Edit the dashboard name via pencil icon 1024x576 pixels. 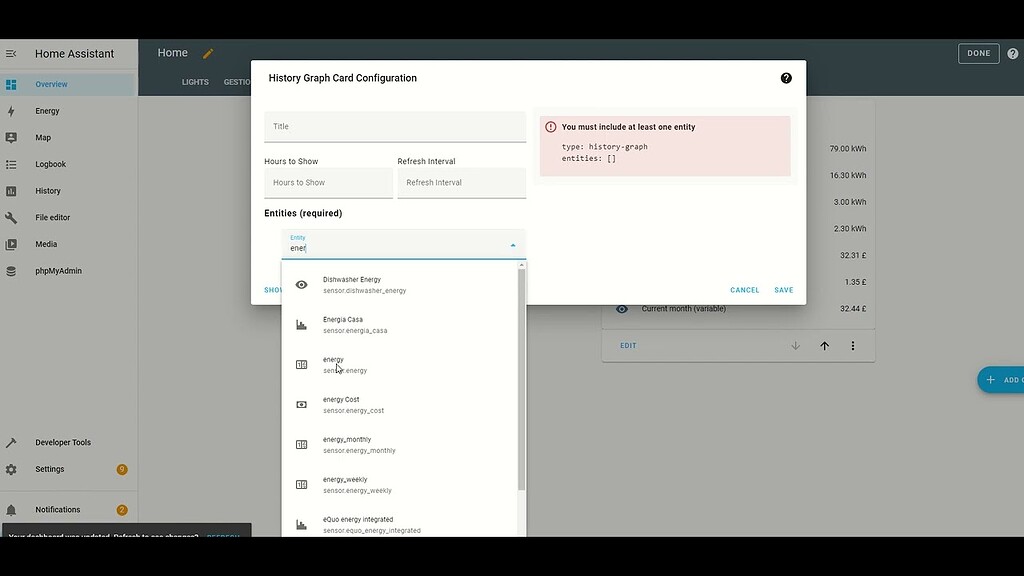(x=207, y=52)
